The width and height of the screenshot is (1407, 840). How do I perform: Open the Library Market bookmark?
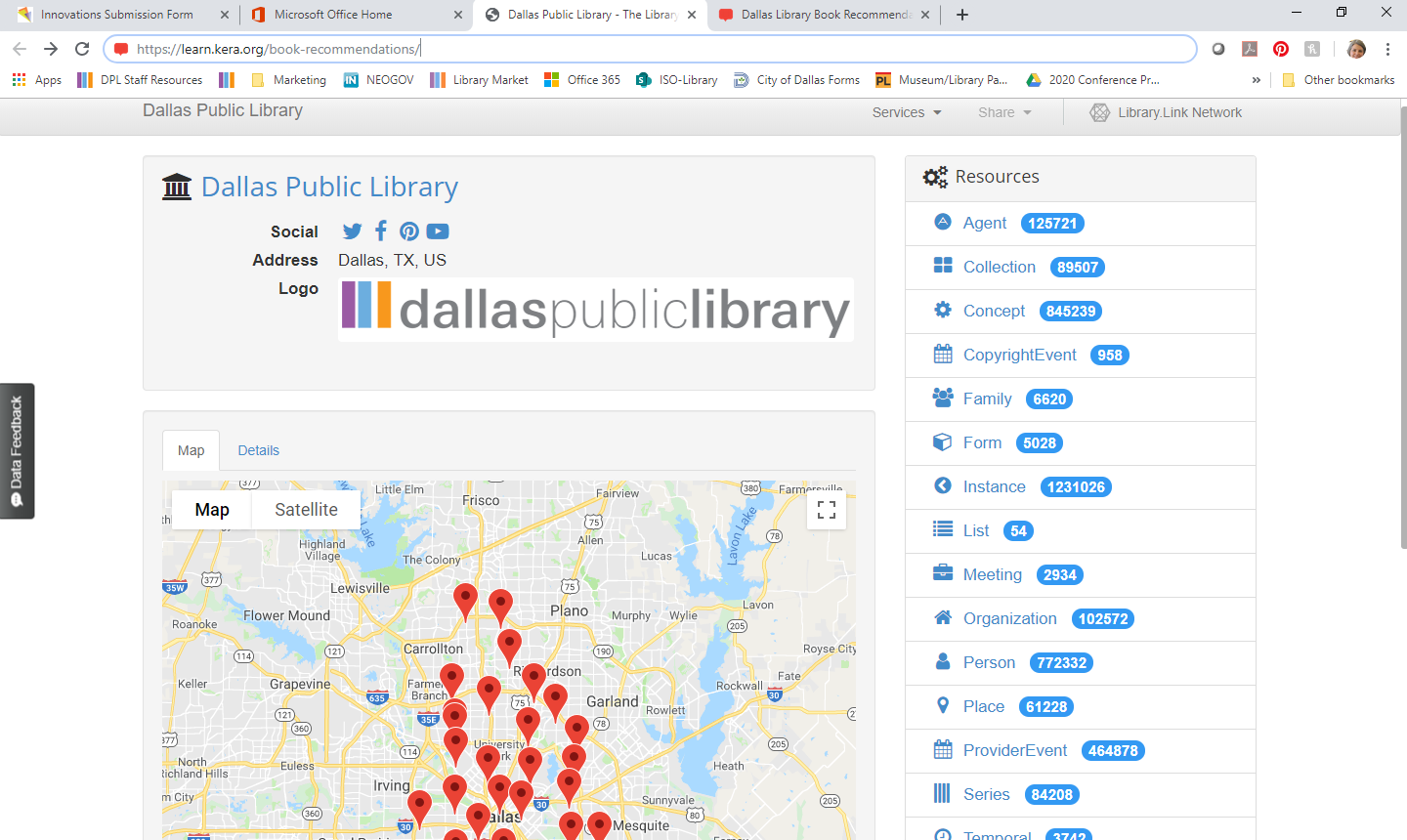coord(479,80)
